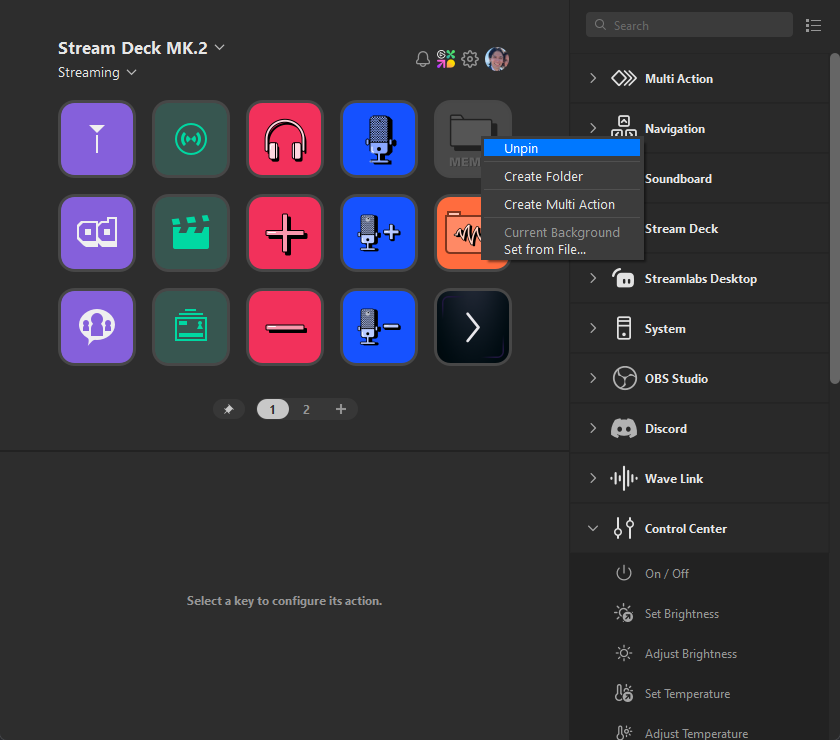
Task: Click the pin page icon
Action: point(229,409)
